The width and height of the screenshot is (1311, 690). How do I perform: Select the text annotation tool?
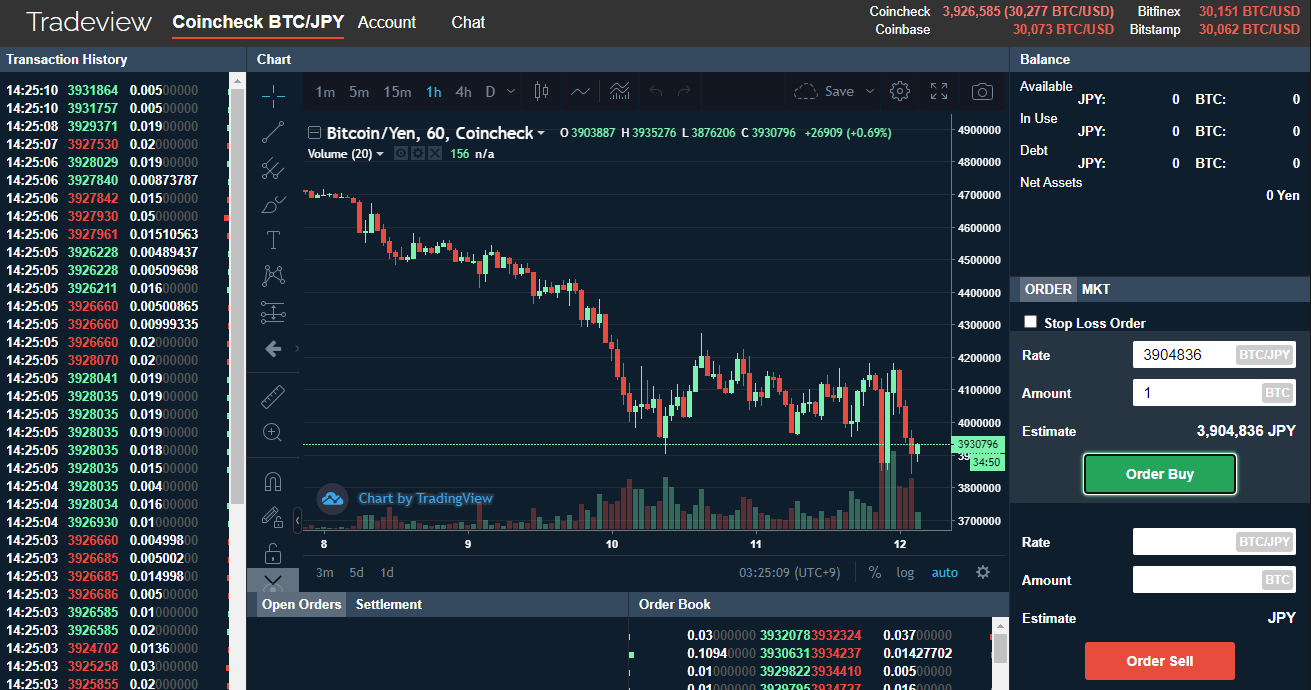[x=272, y=240]
